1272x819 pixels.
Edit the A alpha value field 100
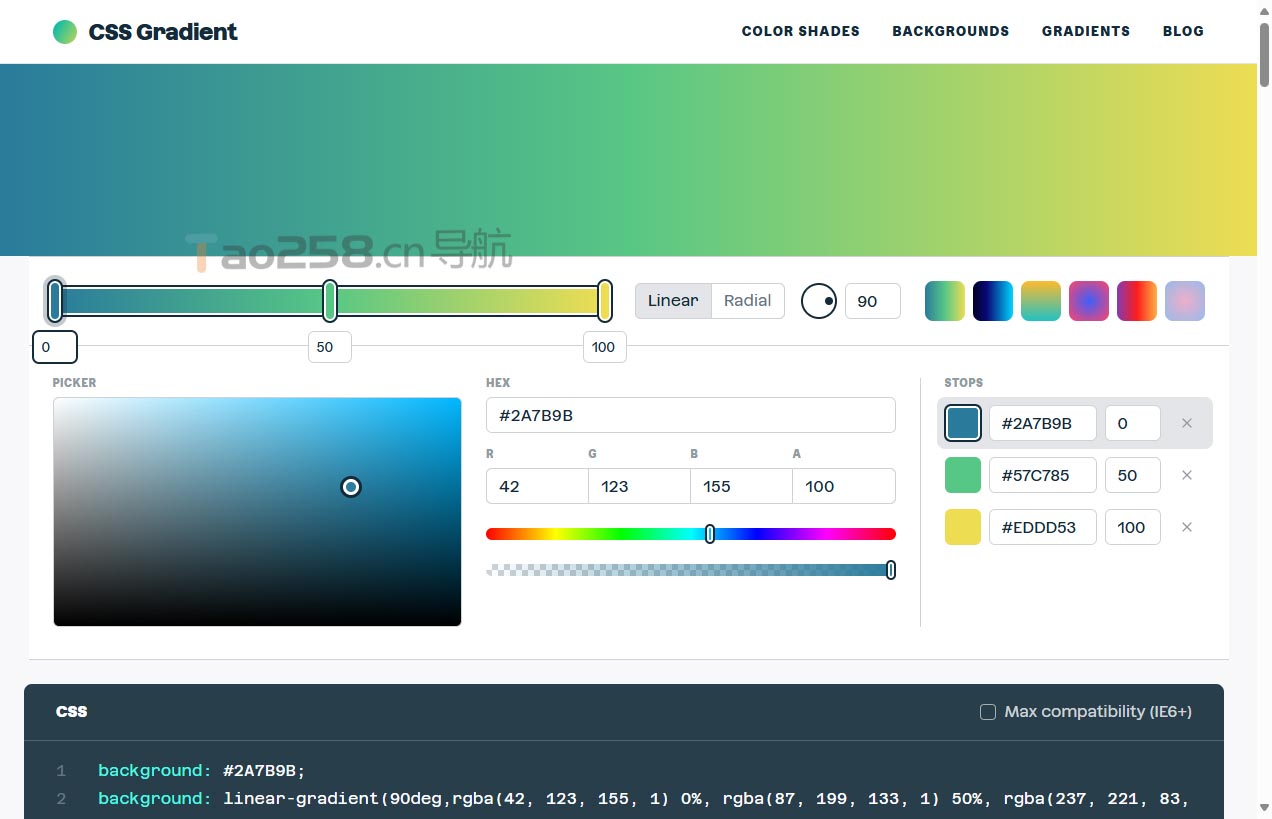pyautogui.click(x=844, y=486)
